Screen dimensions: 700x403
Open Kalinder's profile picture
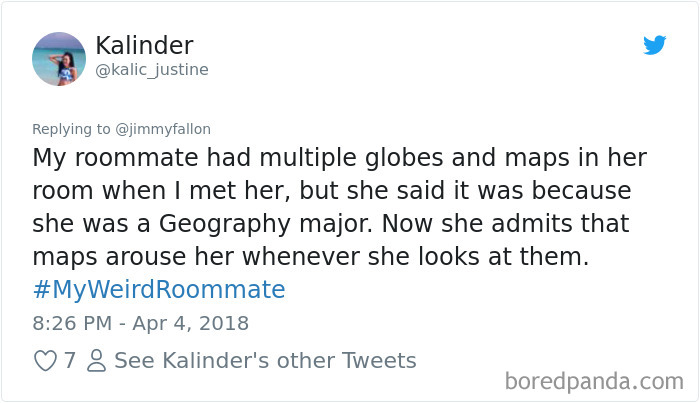(59, 58)
